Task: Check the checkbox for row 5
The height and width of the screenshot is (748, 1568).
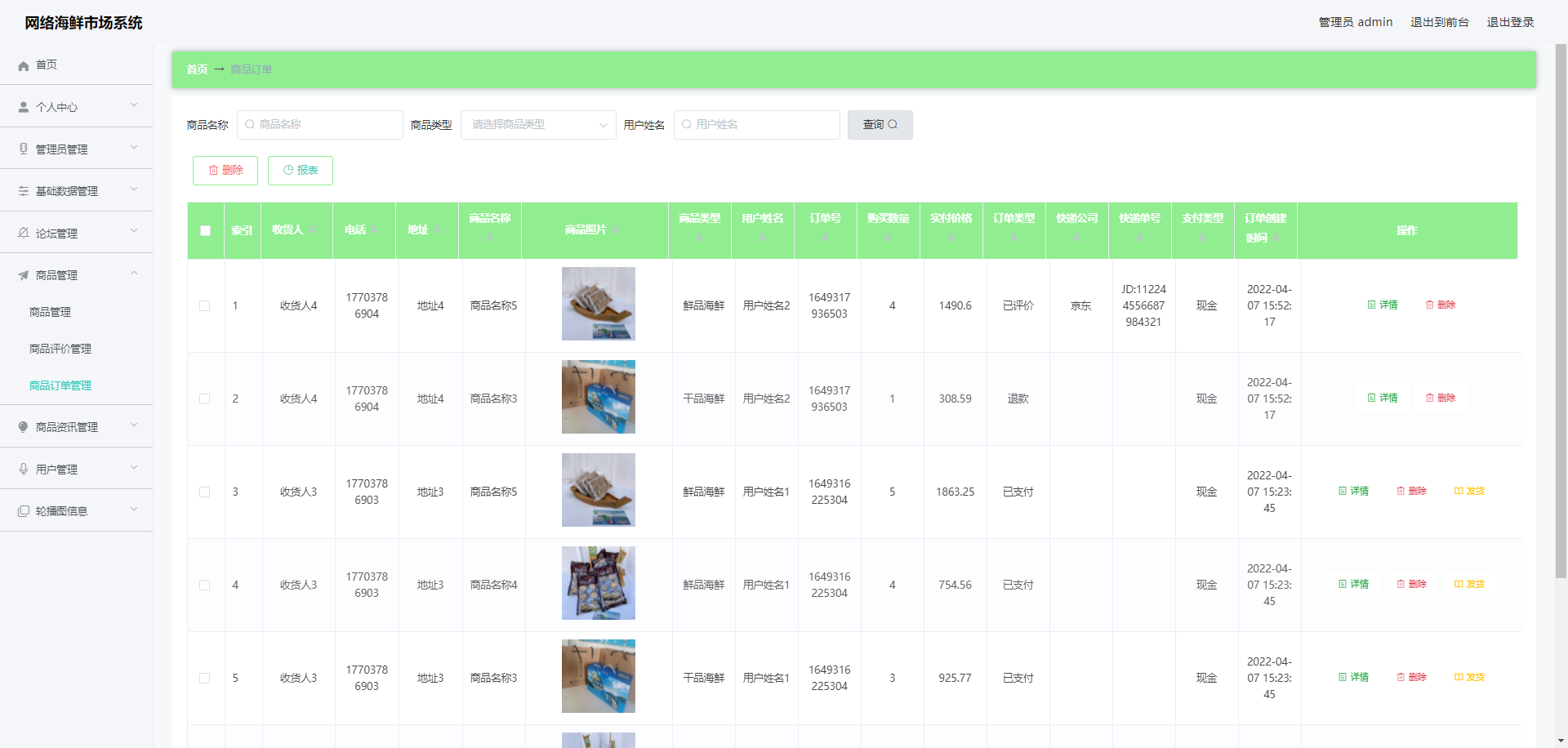Action: point(205,678)
